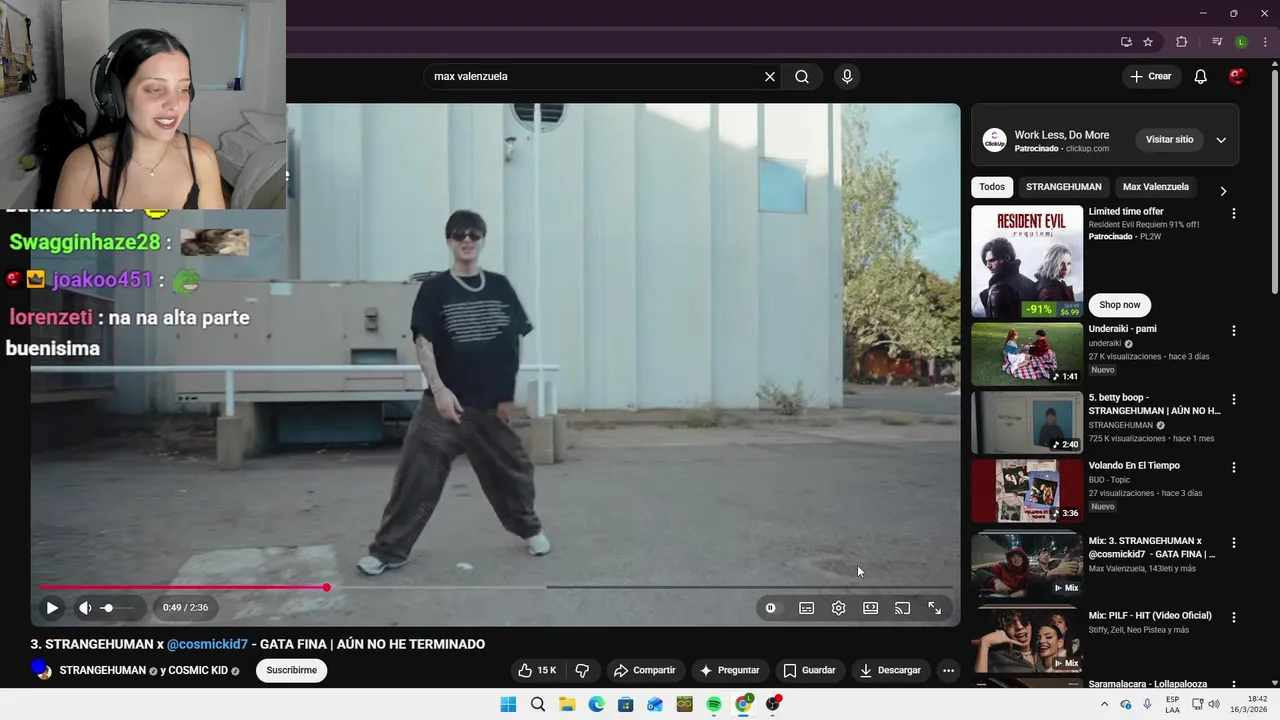Viewport: 1280px width, 720px height.
Task: Open Windows Start menu
Action: pos(508,704)
